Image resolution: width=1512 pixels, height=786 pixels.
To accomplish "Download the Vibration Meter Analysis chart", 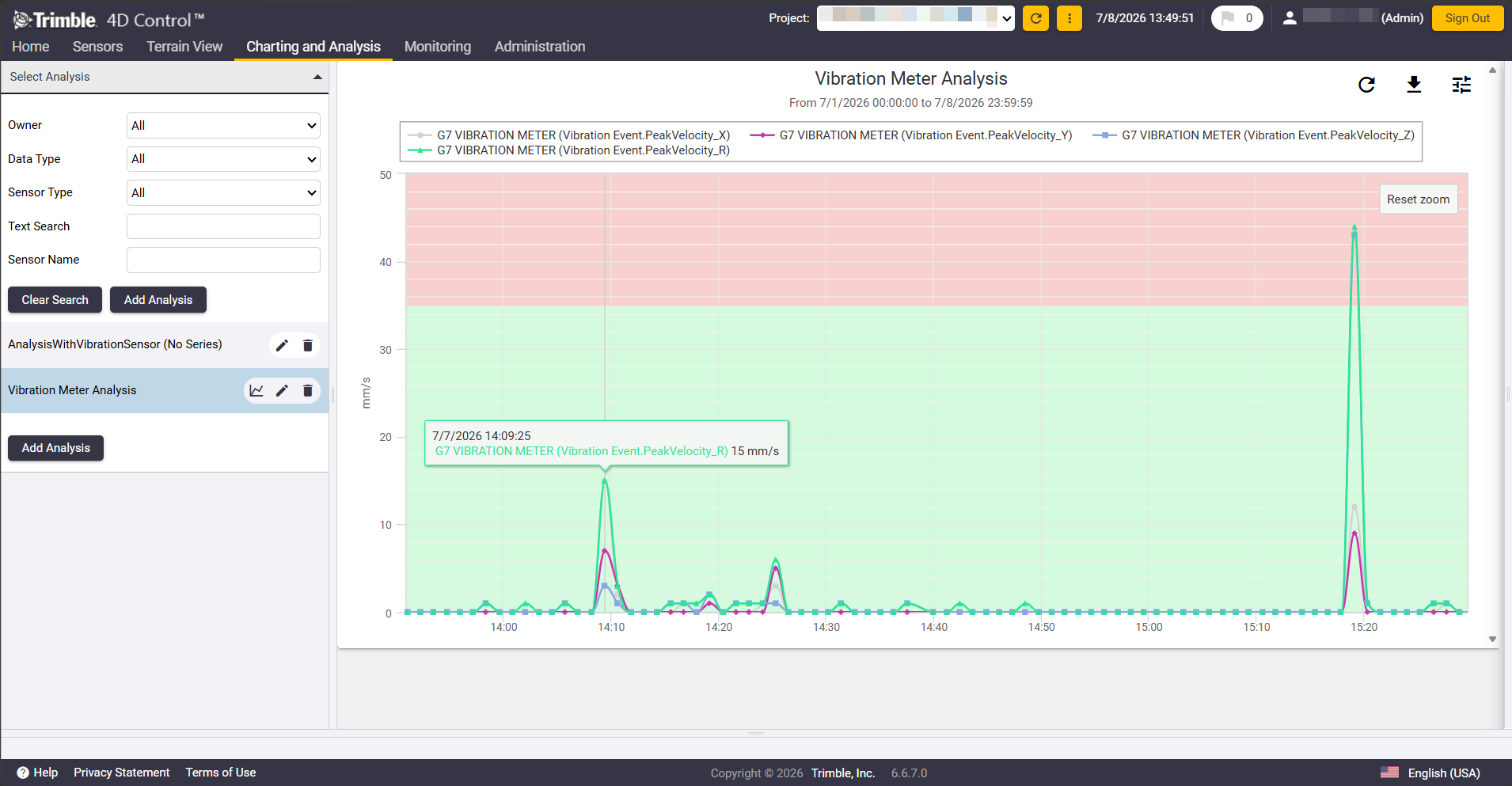I will 1414,85.
